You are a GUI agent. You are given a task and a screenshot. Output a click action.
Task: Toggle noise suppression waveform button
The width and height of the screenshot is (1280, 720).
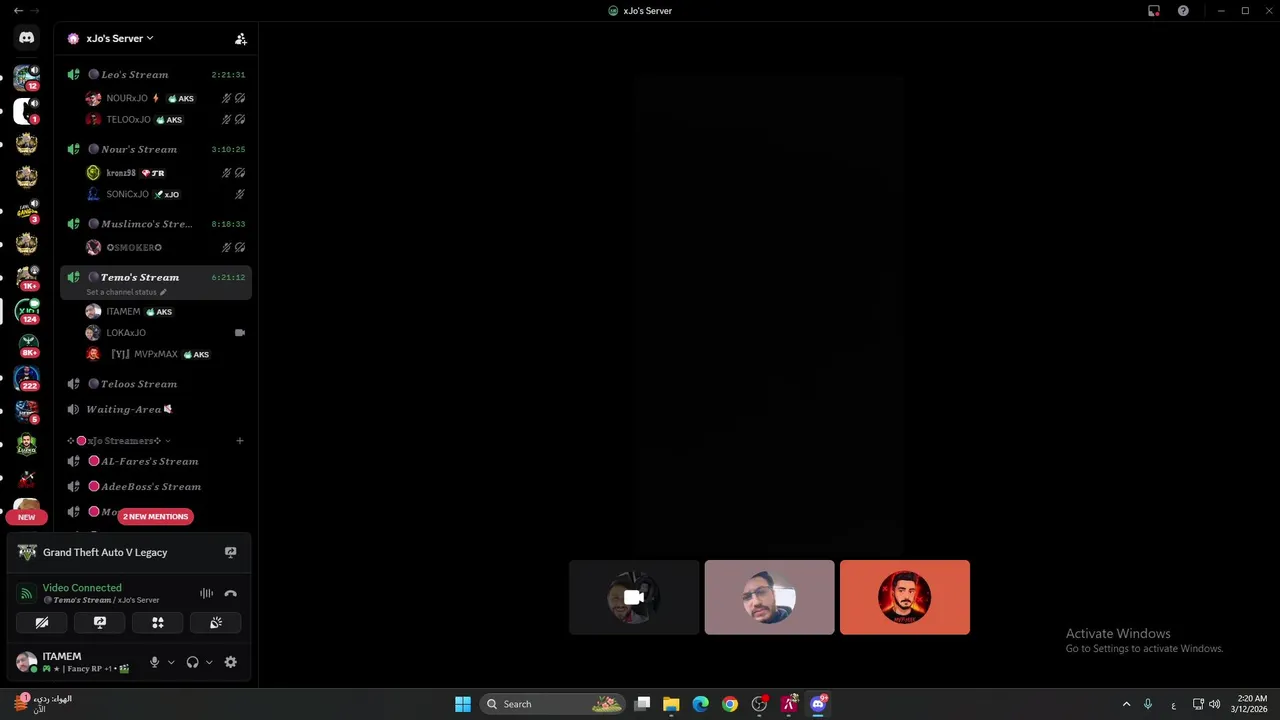point(206,593)
